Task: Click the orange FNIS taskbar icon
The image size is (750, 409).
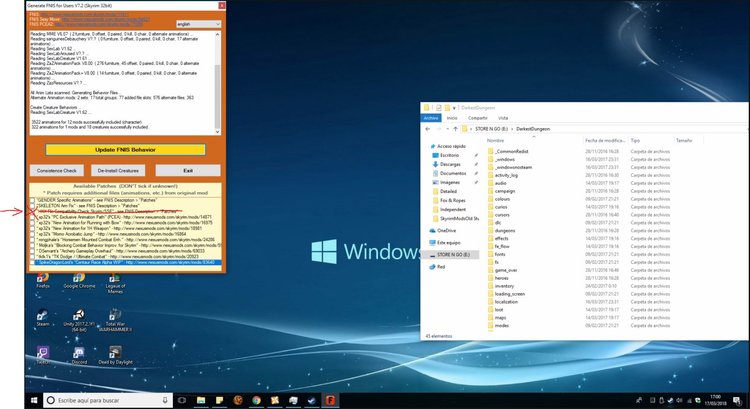Action: (330, 400)
